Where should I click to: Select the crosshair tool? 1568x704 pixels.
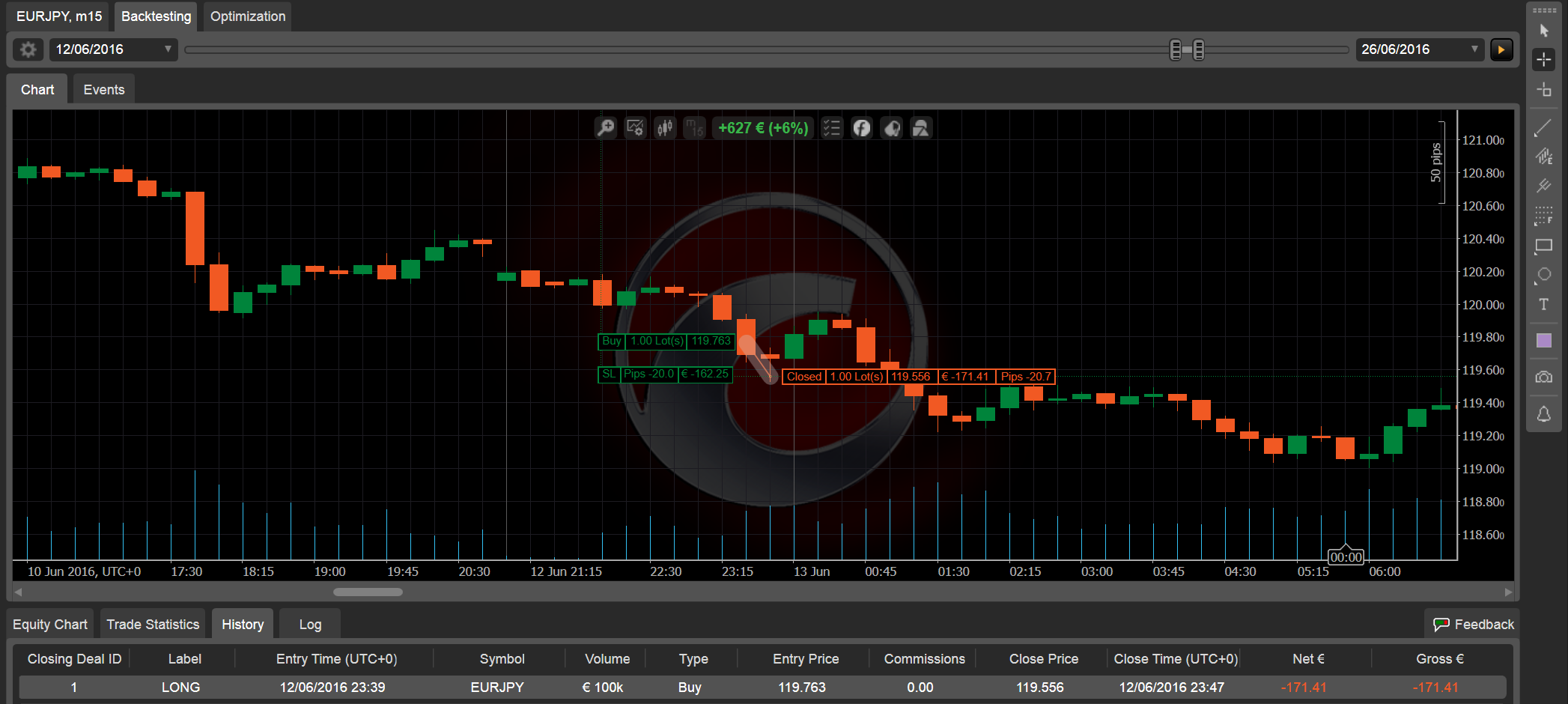(x=1544, y=60)
